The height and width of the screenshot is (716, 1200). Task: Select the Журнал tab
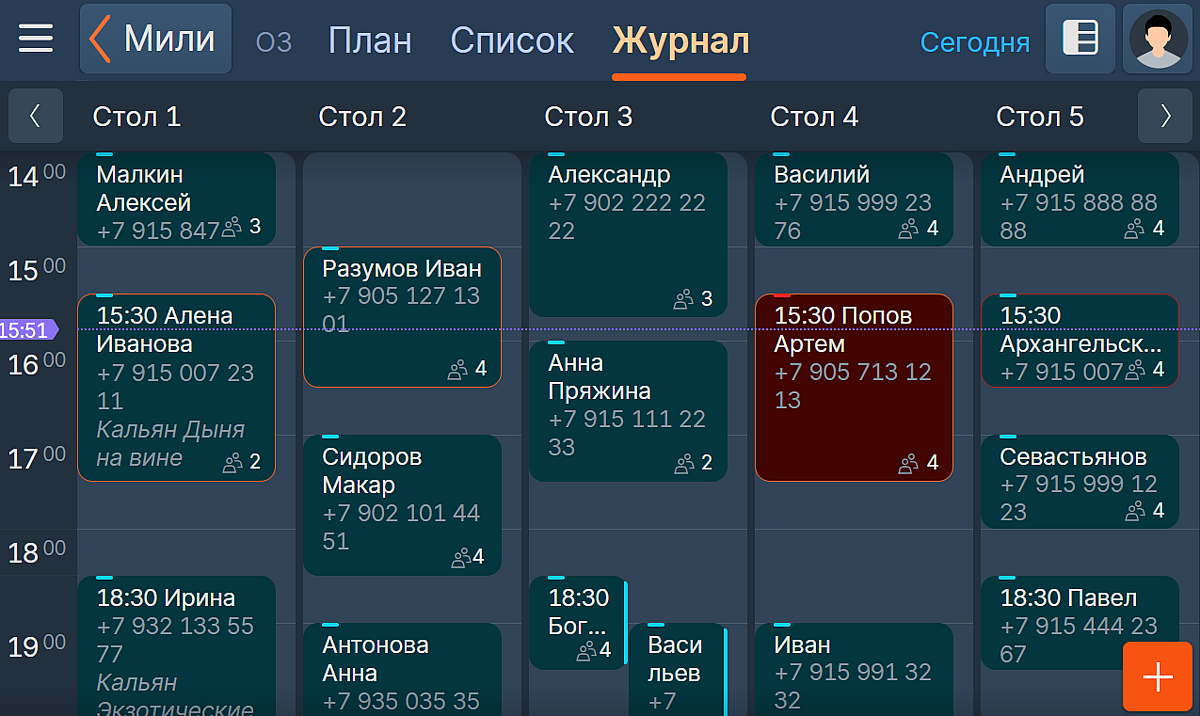[x=680, y=40]
